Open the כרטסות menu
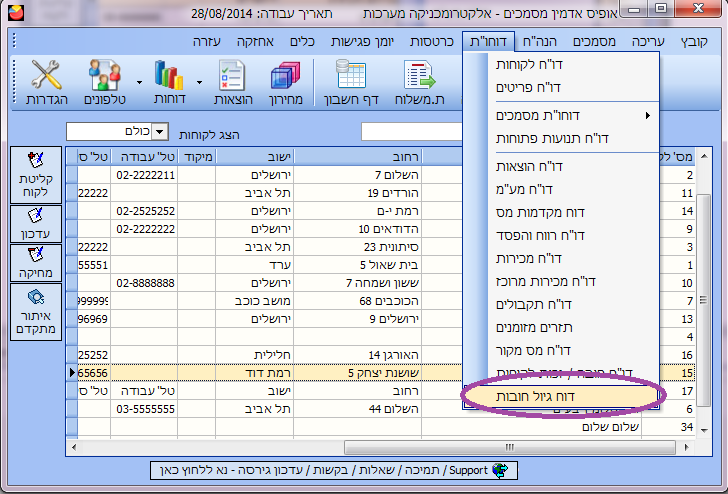 431,41
